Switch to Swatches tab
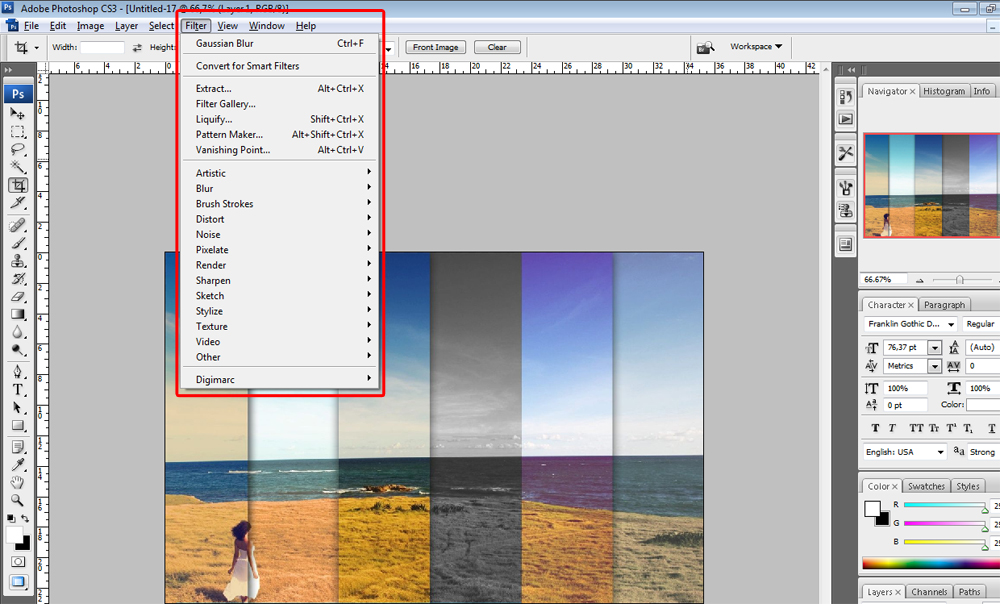The image size is (1000, 604). tap(926, 486)
